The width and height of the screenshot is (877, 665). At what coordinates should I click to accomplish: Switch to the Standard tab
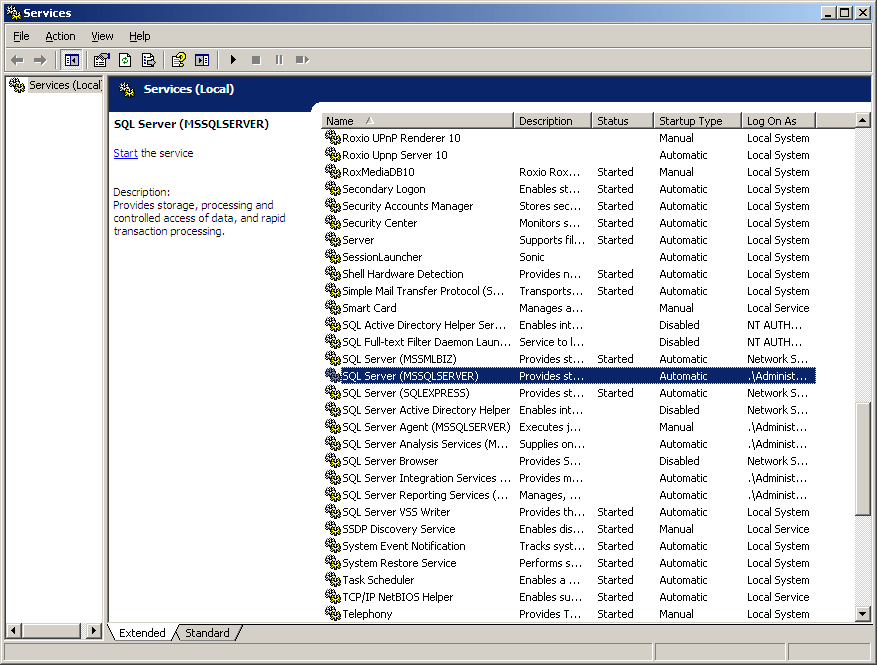coord(207,632)
